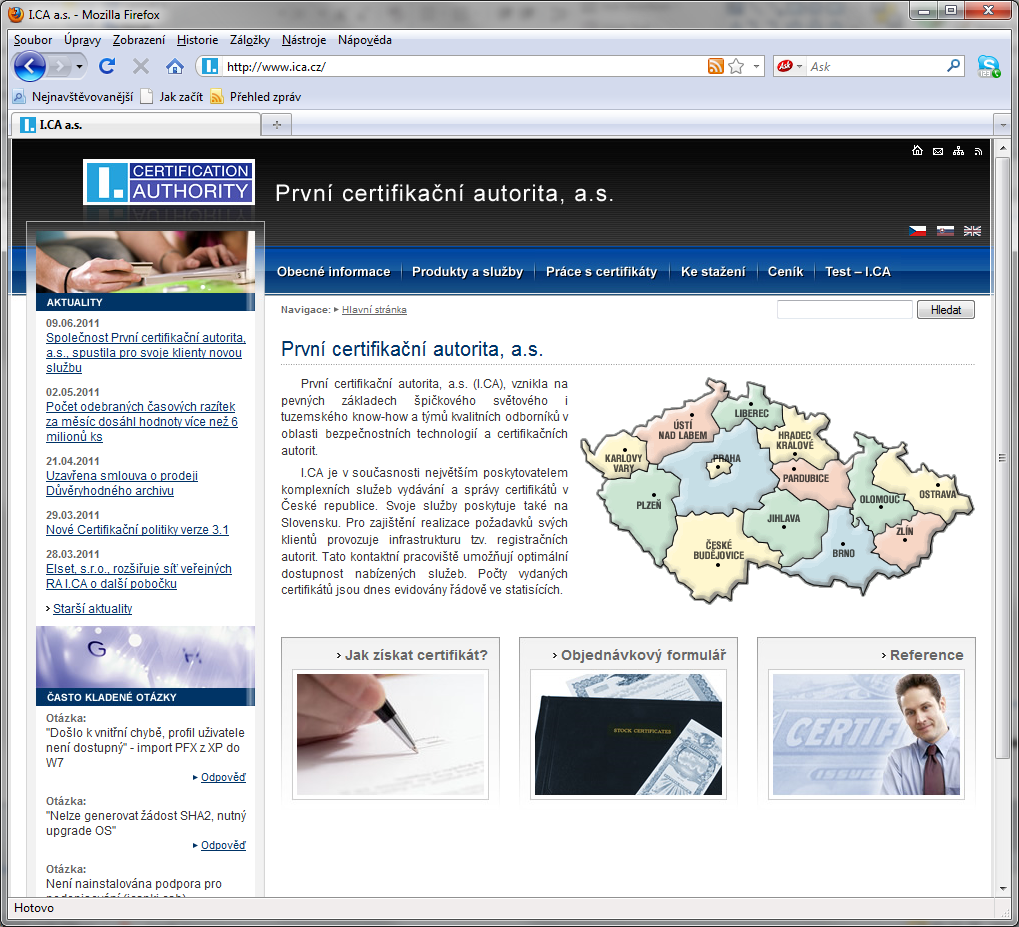
Task: Select the I.CA a.s. browser tab
Action: pos(136,125)
